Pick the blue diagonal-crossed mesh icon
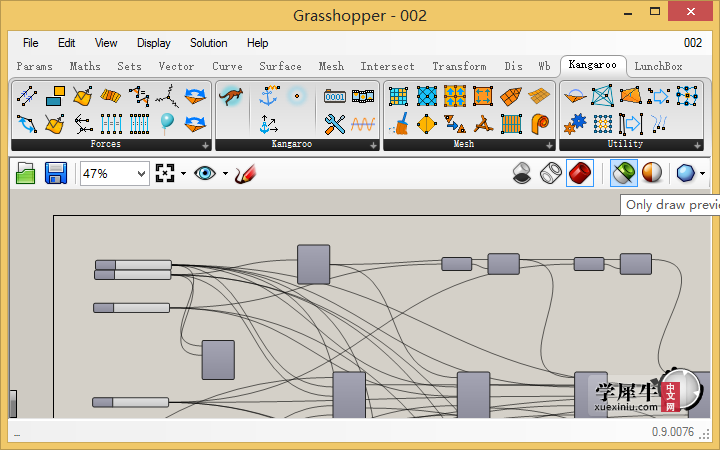The width and height of the screenshot is (720, 450). [427, 96]
